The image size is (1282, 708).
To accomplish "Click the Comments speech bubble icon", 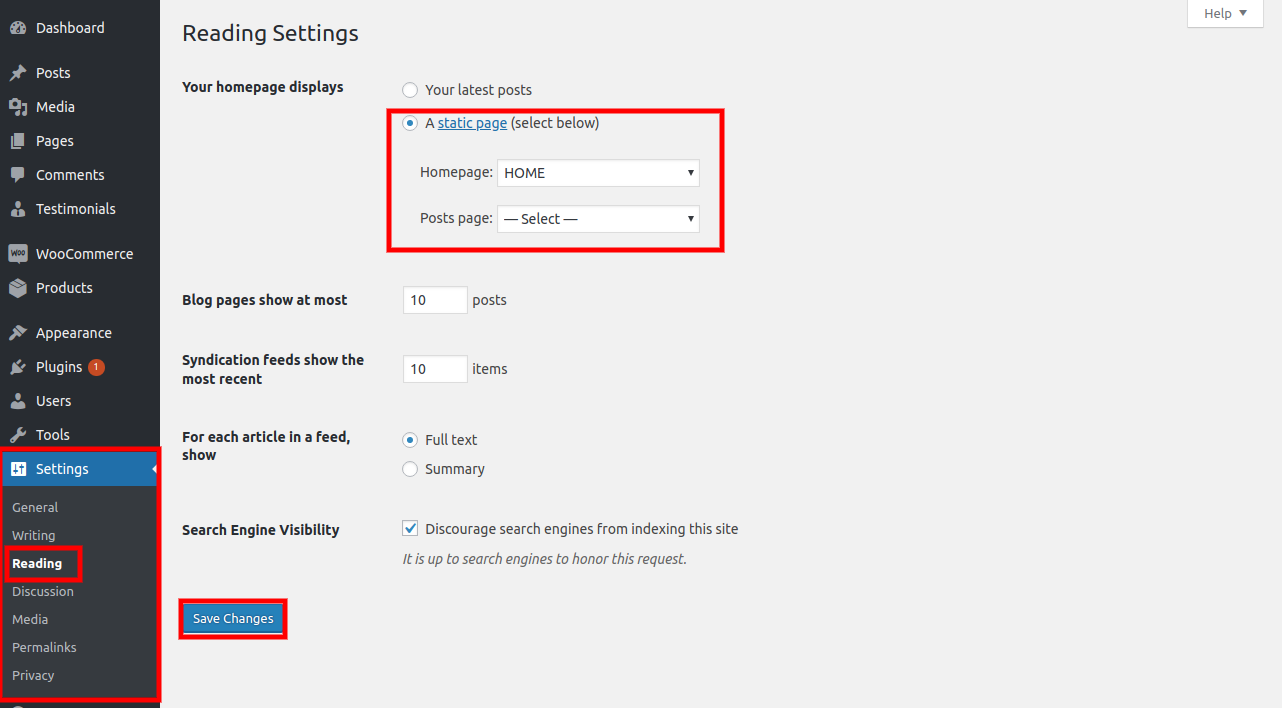I will click(18, 175).
